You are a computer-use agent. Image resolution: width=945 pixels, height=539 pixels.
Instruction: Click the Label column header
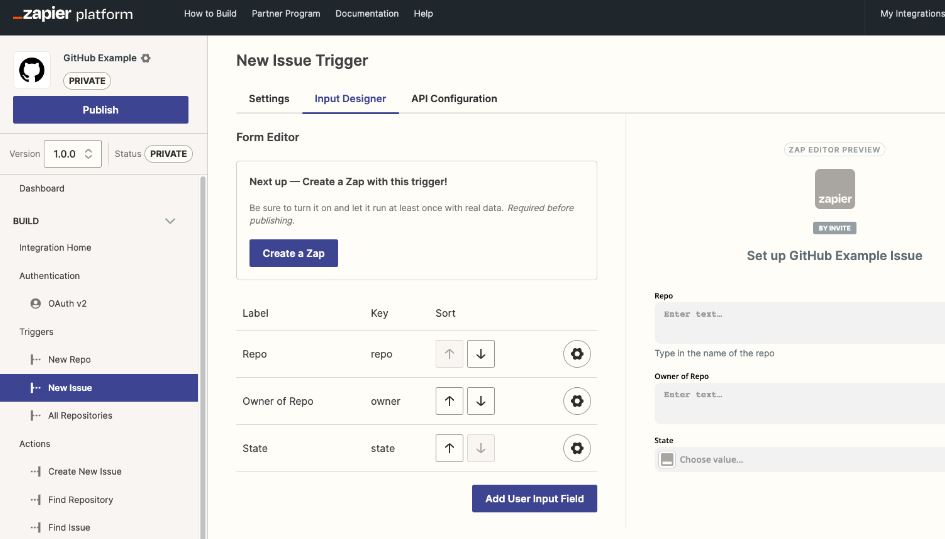(x=256, y=313)
